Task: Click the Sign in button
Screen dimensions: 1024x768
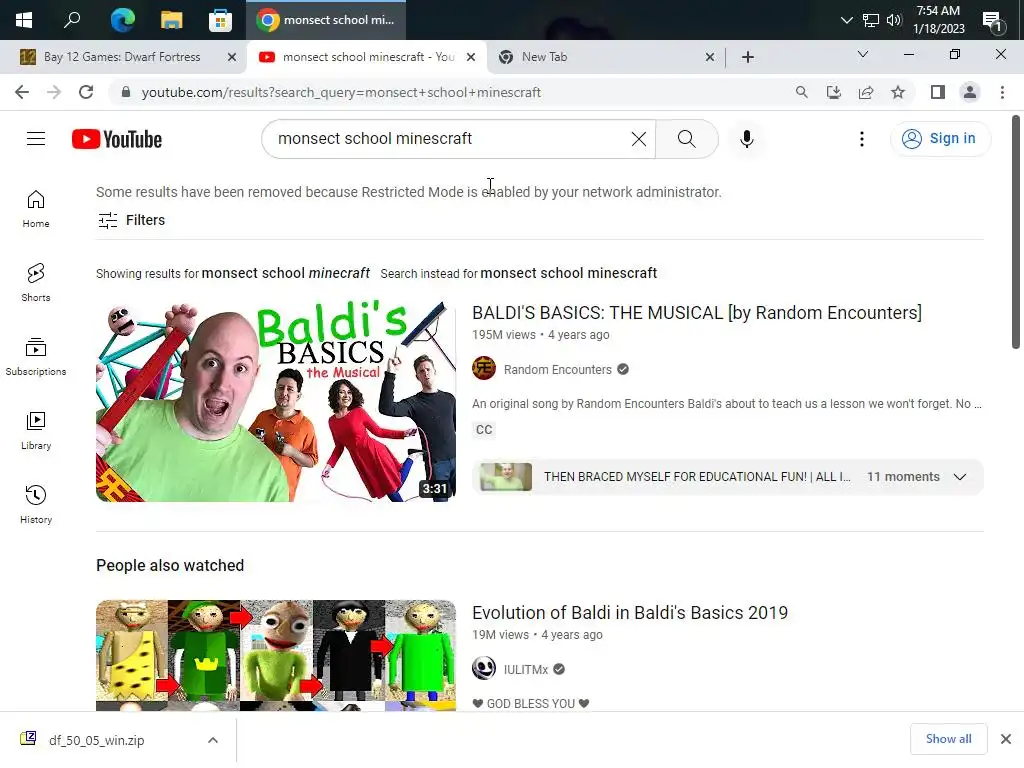Action: coord(940,138)
